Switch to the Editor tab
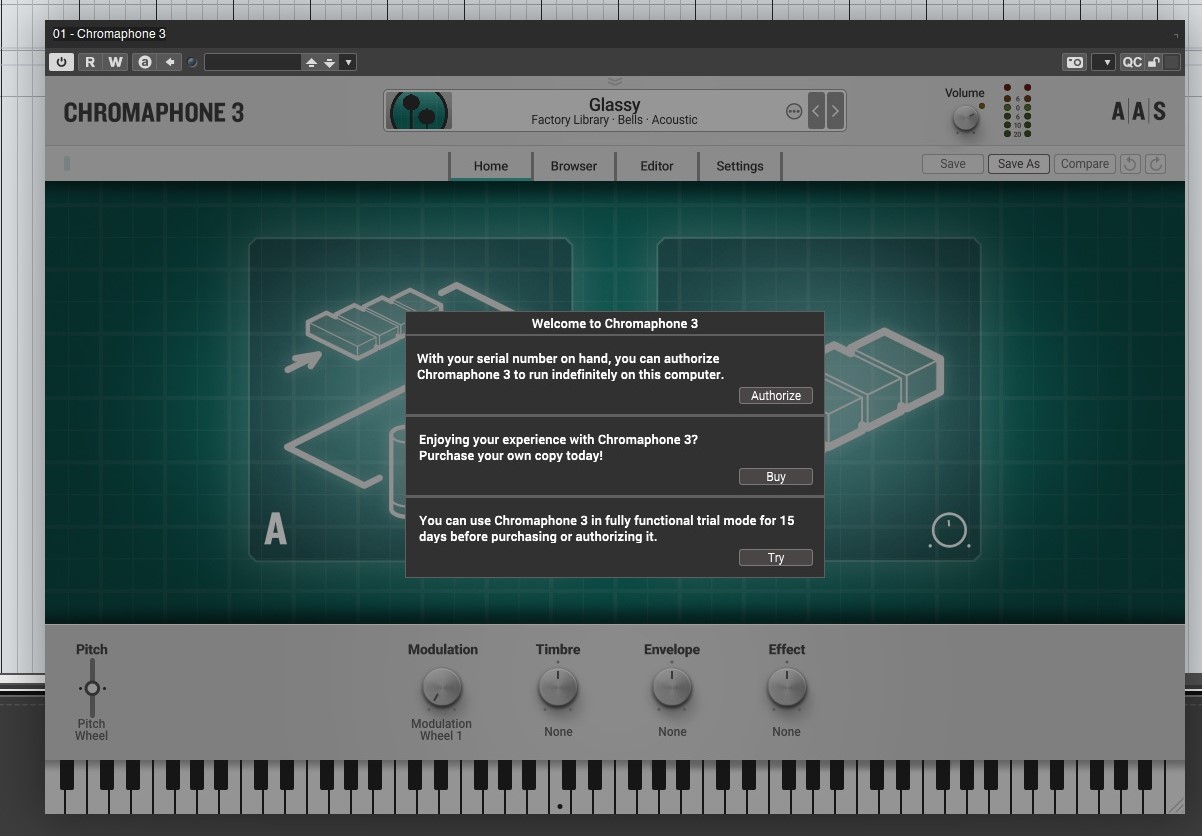This screenshot has width=1202, height=836. click(x=657, y=166)
